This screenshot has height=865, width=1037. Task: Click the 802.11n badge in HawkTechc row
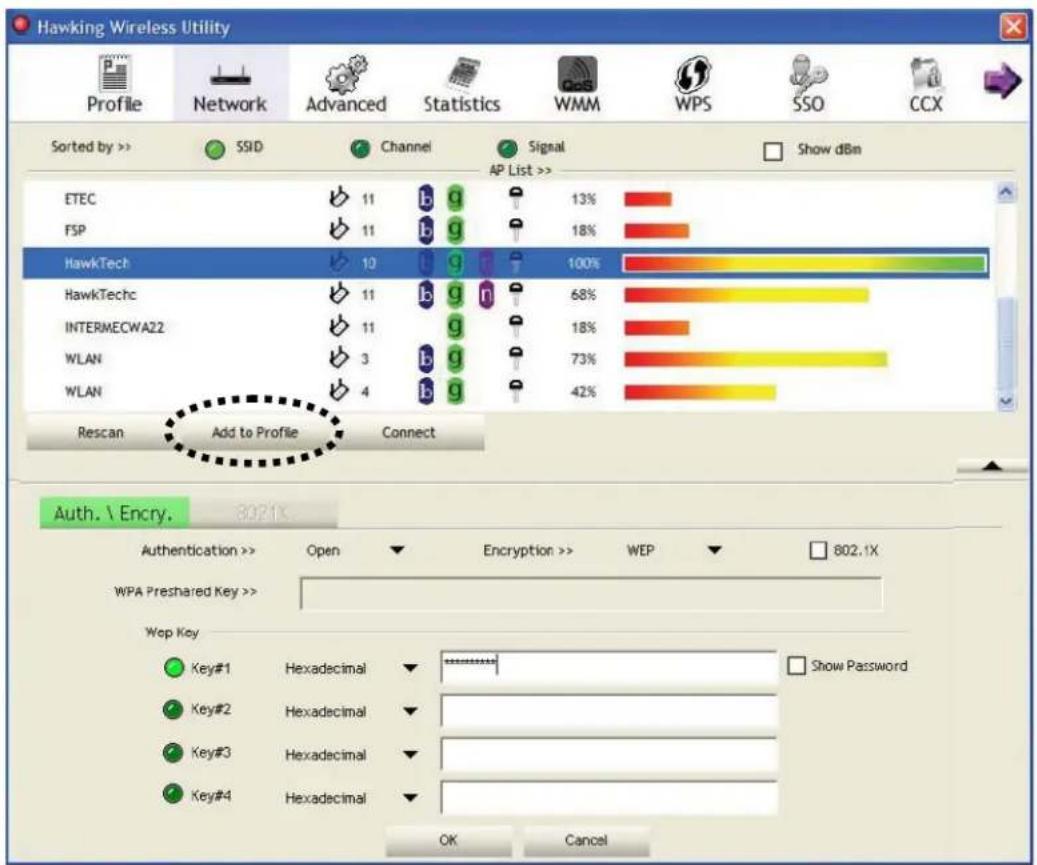[486, 295]
